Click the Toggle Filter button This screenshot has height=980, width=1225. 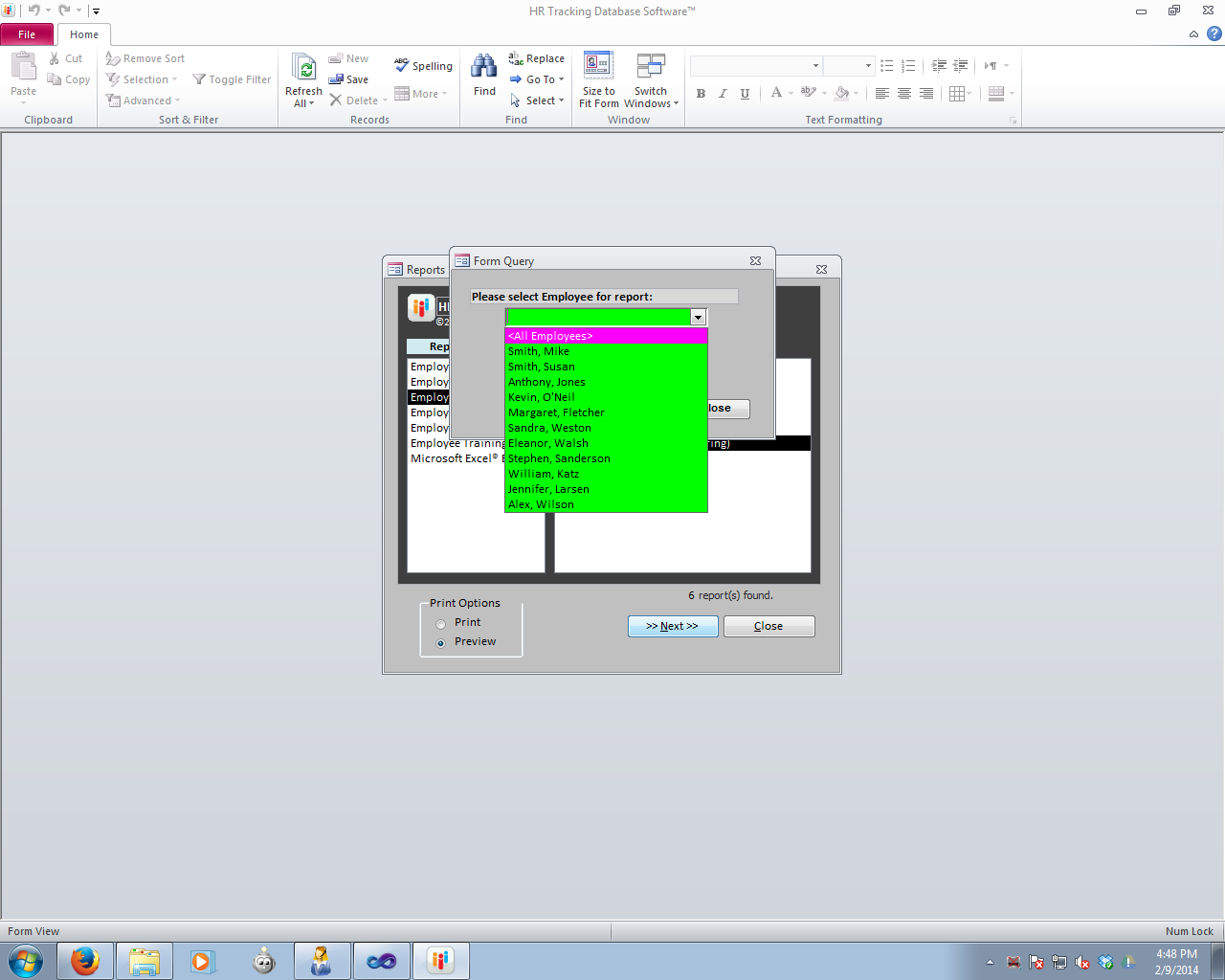(x=232, y=79)
